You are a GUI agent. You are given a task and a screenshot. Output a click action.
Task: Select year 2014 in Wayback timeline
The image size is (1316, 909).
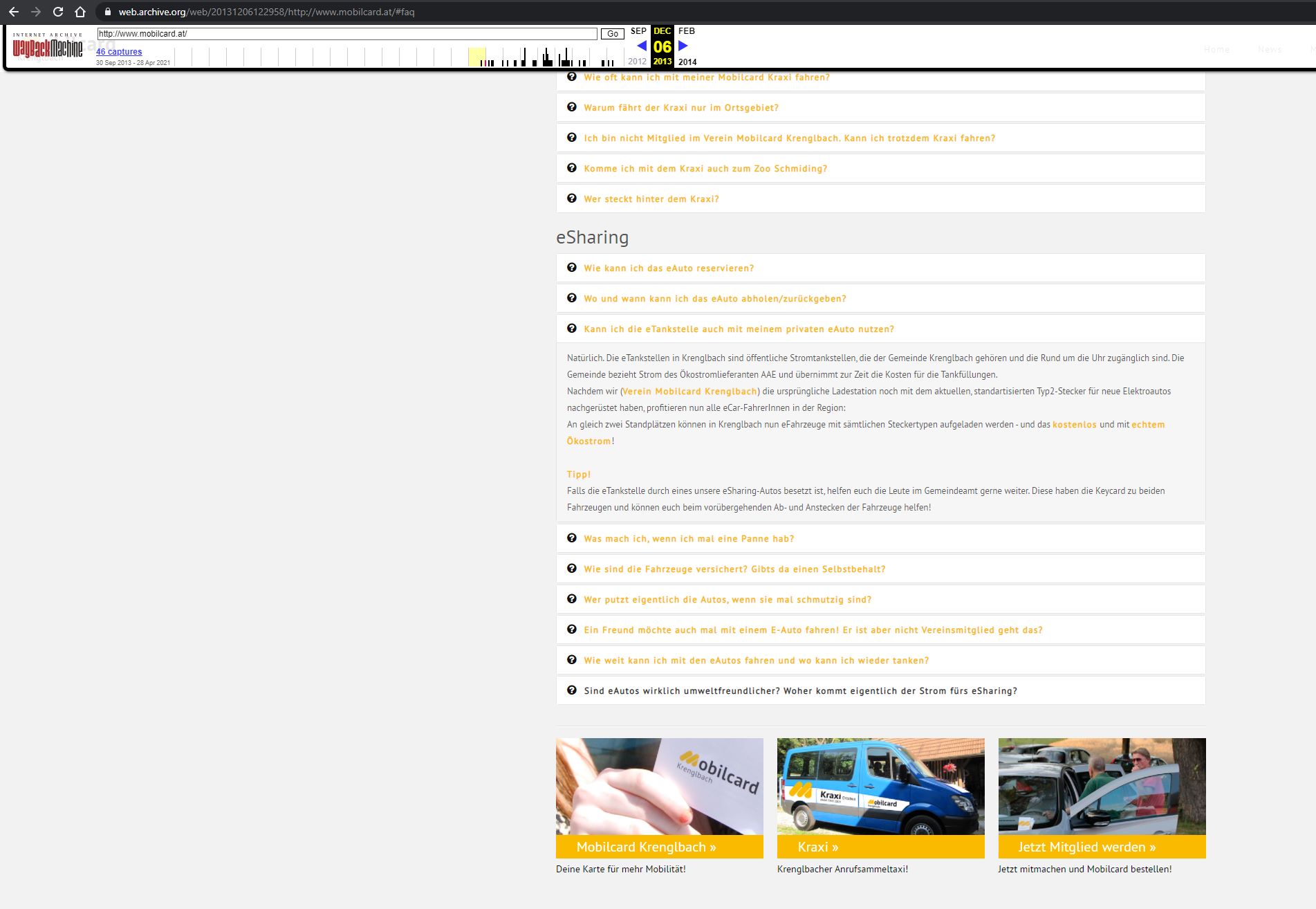tap(687, 62)
